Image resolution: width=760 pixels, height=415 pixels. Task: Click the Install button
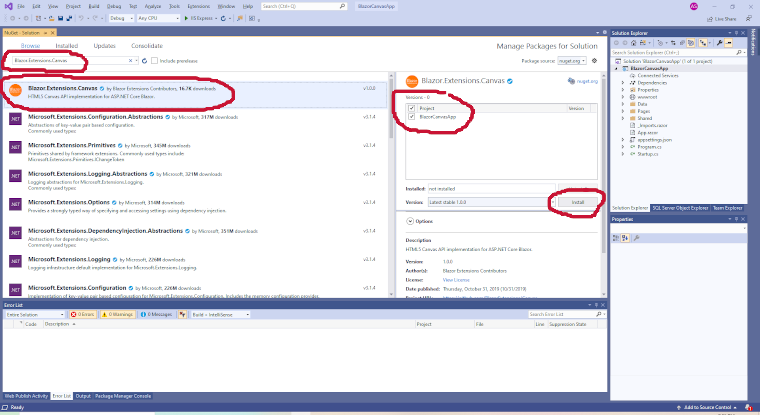(578, 202)
